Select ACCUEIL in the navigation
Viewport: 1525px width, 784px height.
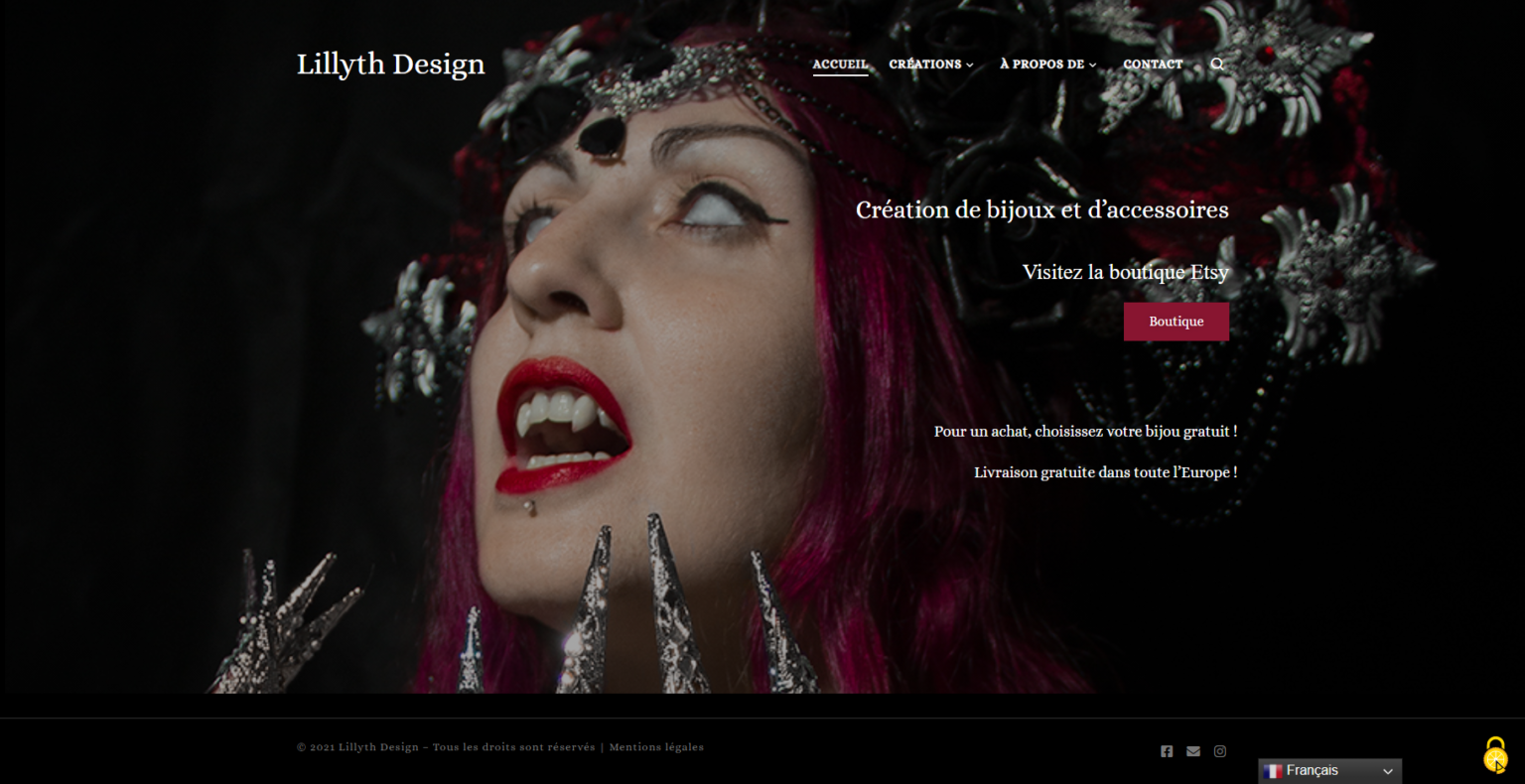pos(839,64)
